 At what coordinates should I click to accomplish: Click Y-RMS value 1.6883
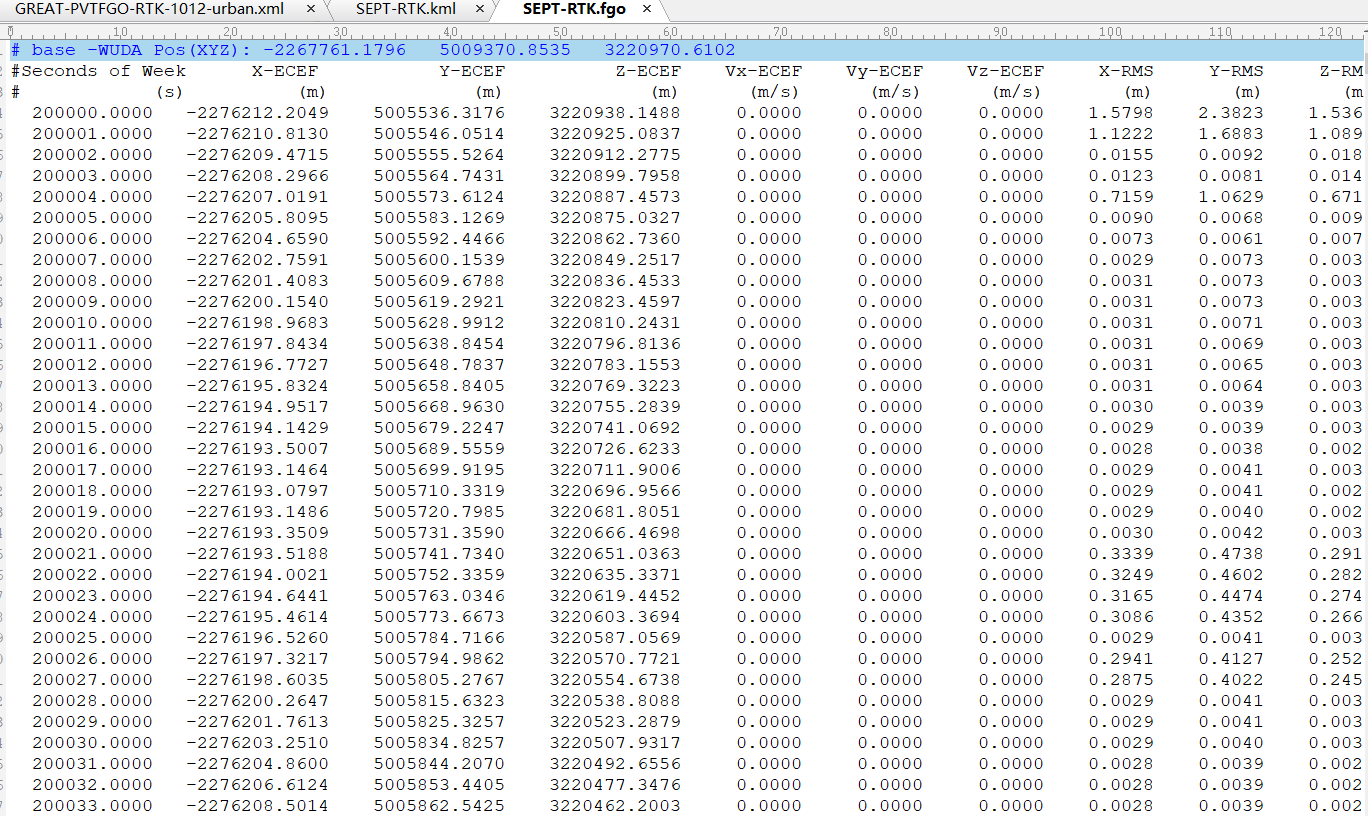coord(1231,134)
